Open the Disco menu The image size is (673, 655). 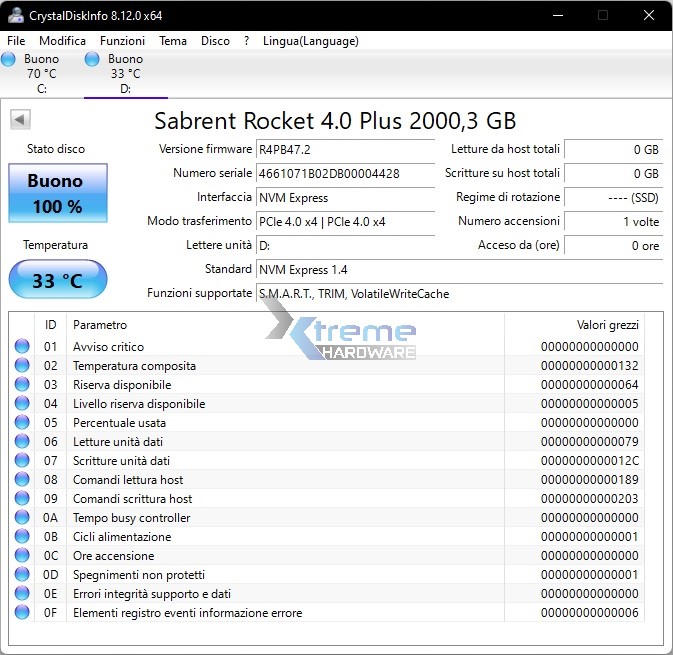pyautogui.click(x=215, y=41)
